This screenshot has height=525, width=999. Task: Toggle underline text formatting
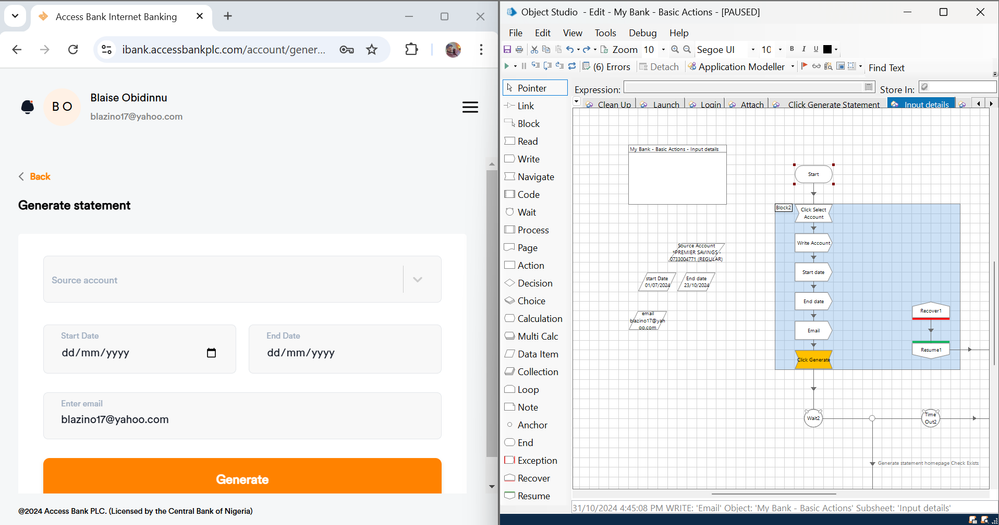coord(816,49)
